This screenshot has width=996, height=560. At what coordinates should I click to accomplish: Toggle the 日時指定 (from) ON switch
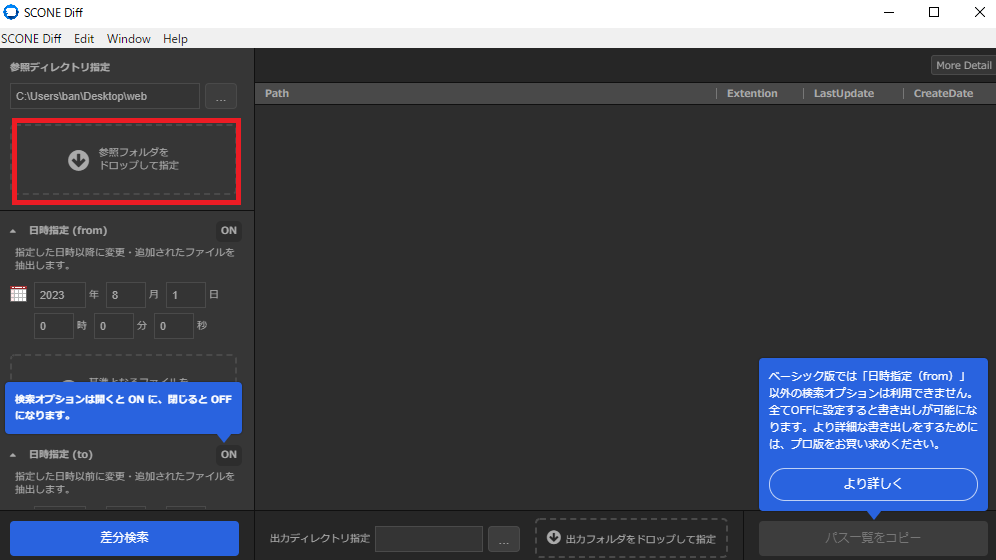[229, 230]
